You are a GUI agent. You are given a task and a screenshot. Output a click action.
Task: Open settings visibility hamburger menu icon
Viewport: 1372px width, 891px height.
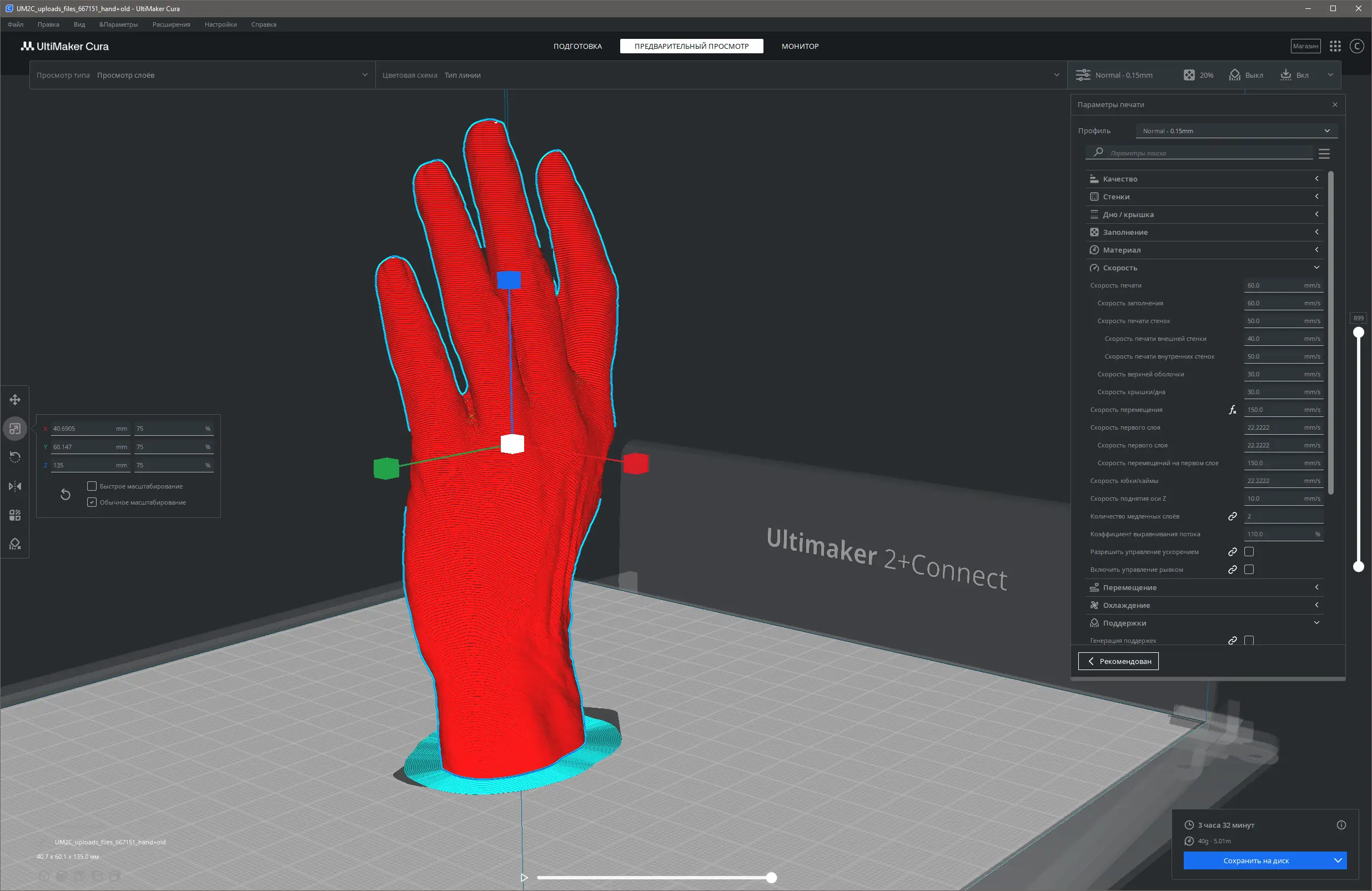1324,154
